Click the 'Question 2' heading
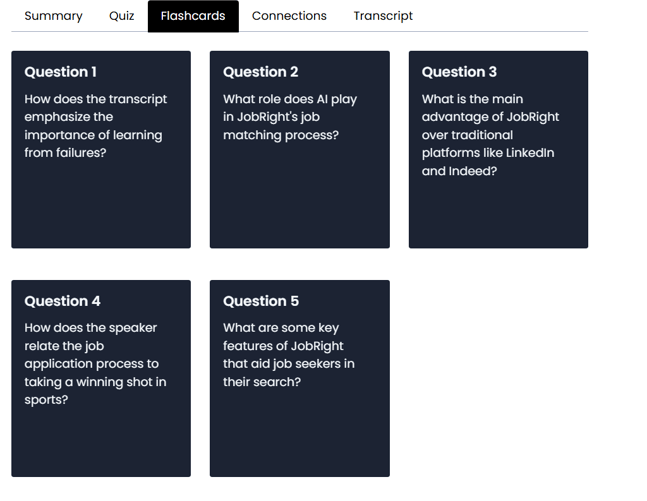The width and height of the screenshot is (647, 501). coord(260,72)
